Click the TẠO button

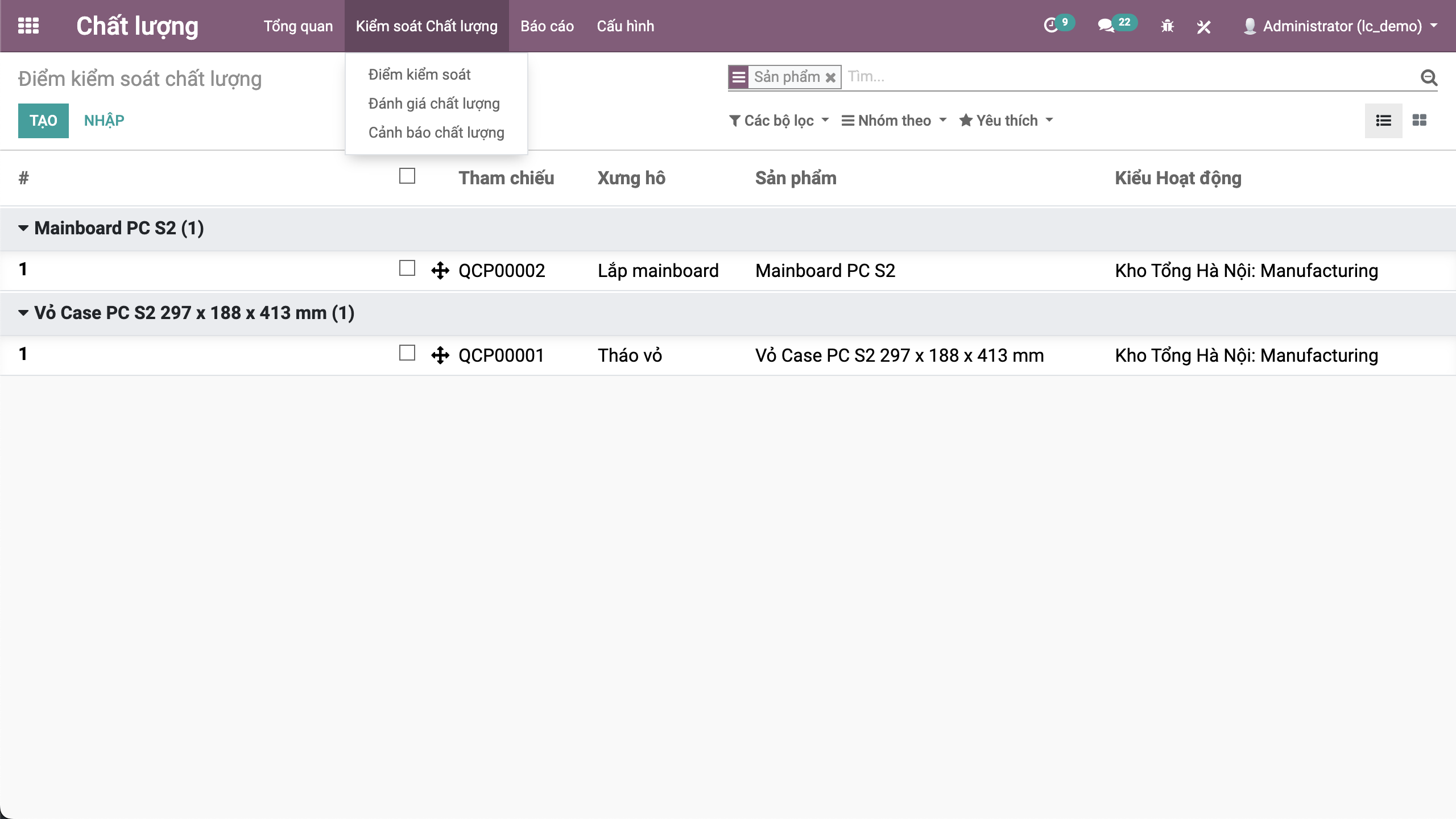43,121
